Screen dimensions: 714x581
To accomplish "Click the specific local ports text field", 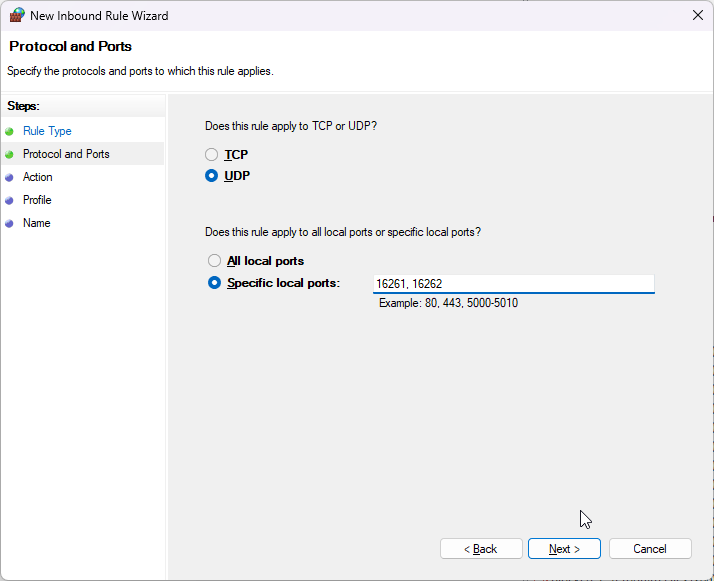I will (x=513, y=284).
